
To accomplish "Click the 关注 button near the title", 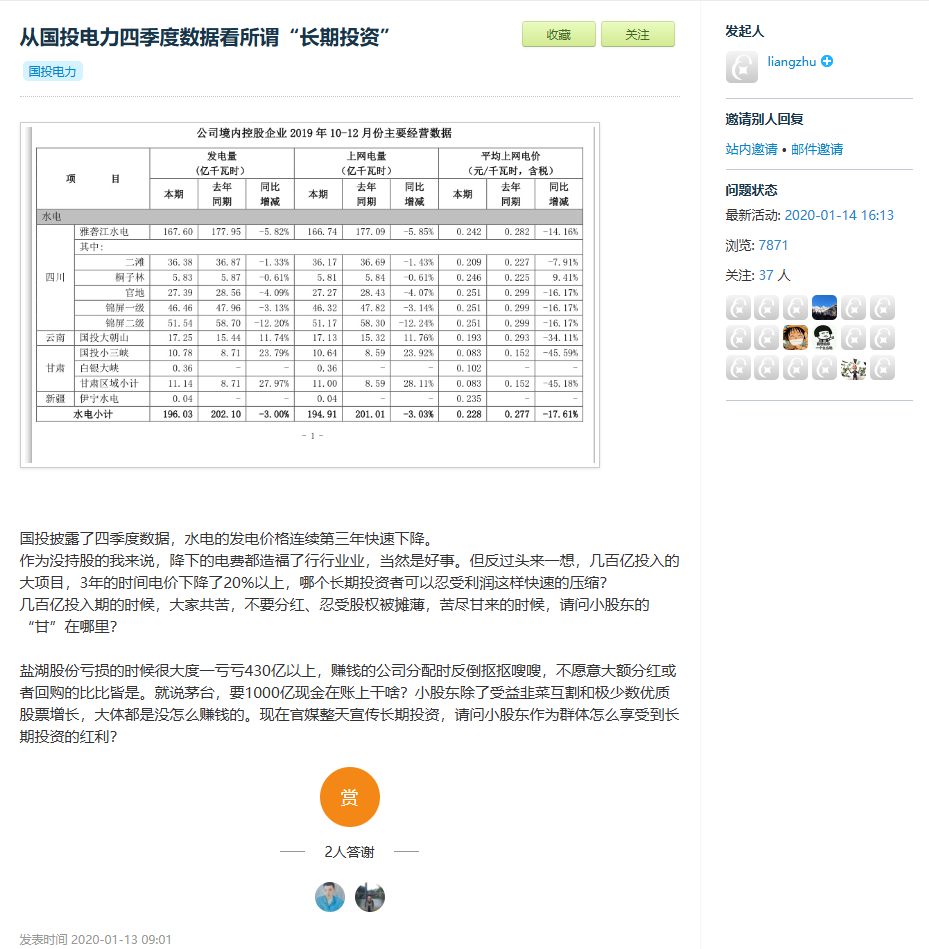I will pyautogui.click(x=637, y=34).
